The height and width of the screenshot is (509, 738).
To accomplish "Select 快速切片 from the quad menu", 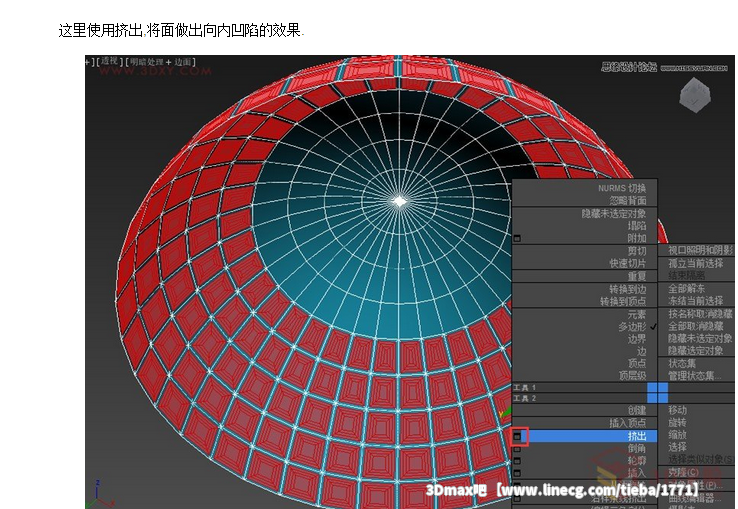I will 628,263.
